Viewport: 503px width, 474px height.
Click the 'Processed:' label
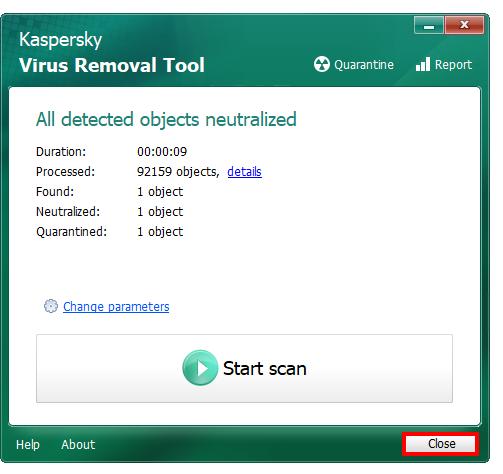point(65,172)
